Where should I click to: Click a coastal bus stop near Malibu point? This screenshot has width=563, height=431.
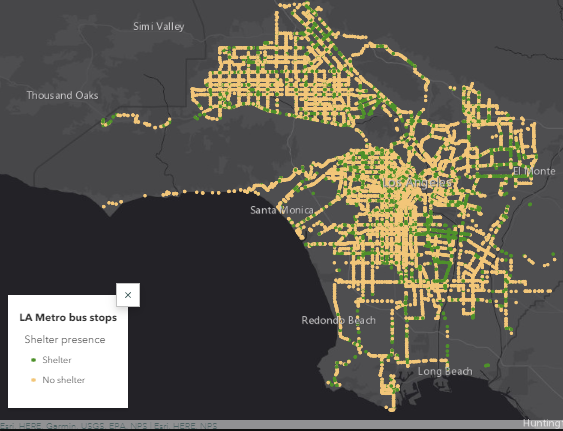click(104, 207)
